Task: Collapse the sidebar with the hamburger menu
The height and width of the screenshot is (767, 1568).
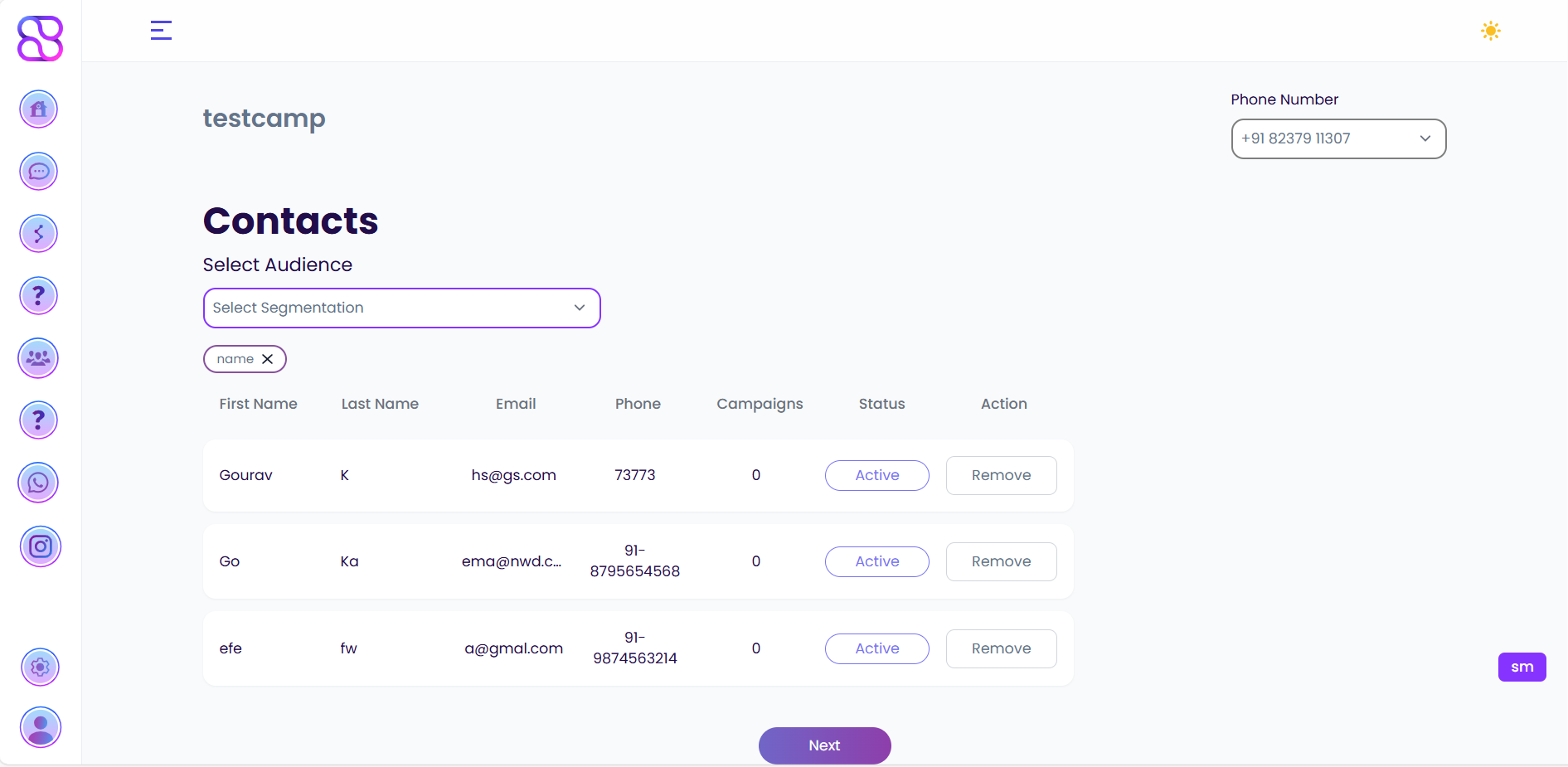Action: 161,31
